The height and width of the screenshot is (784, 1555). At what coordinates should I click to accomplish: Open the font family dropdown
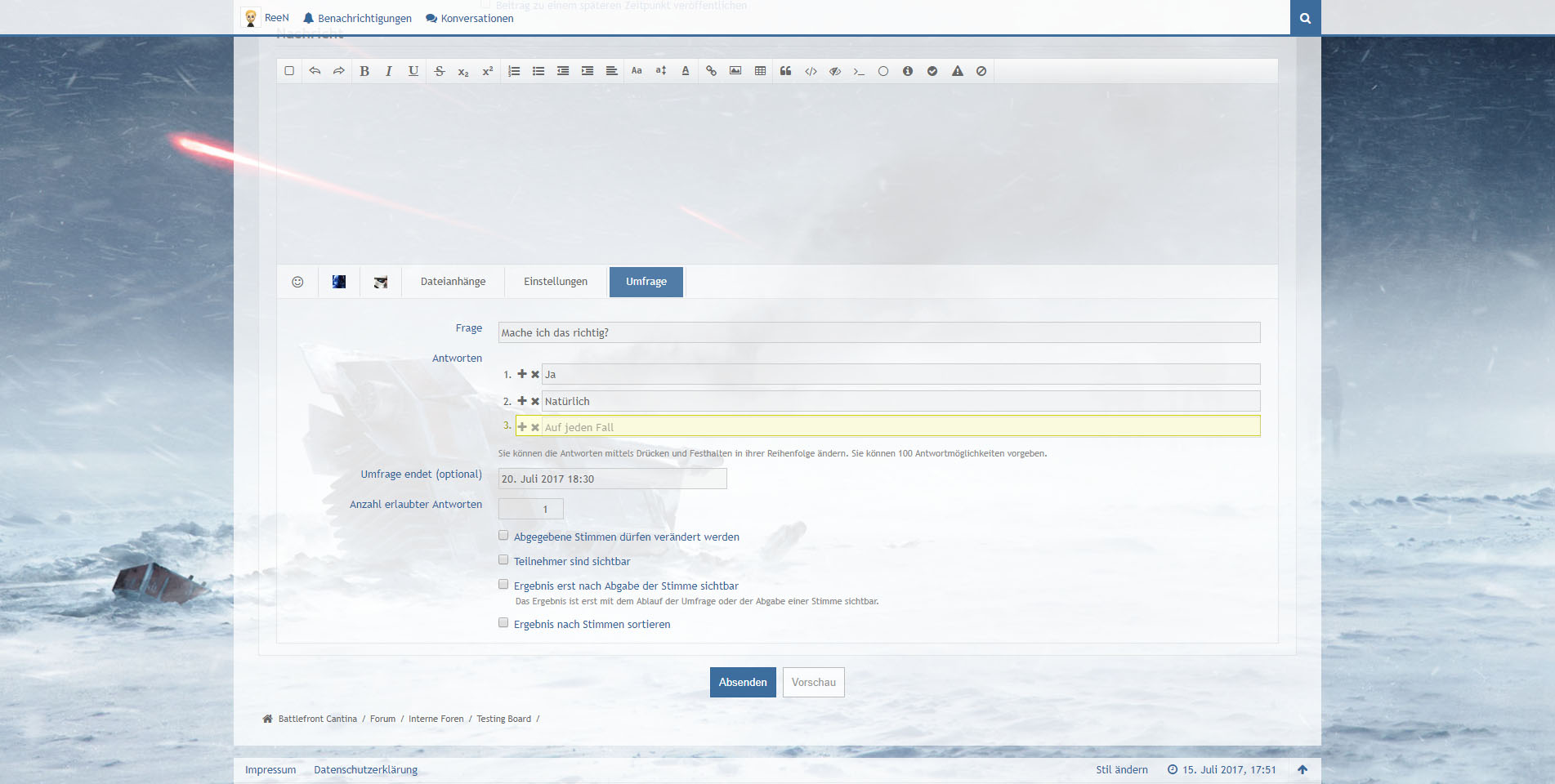click(637, 71)
